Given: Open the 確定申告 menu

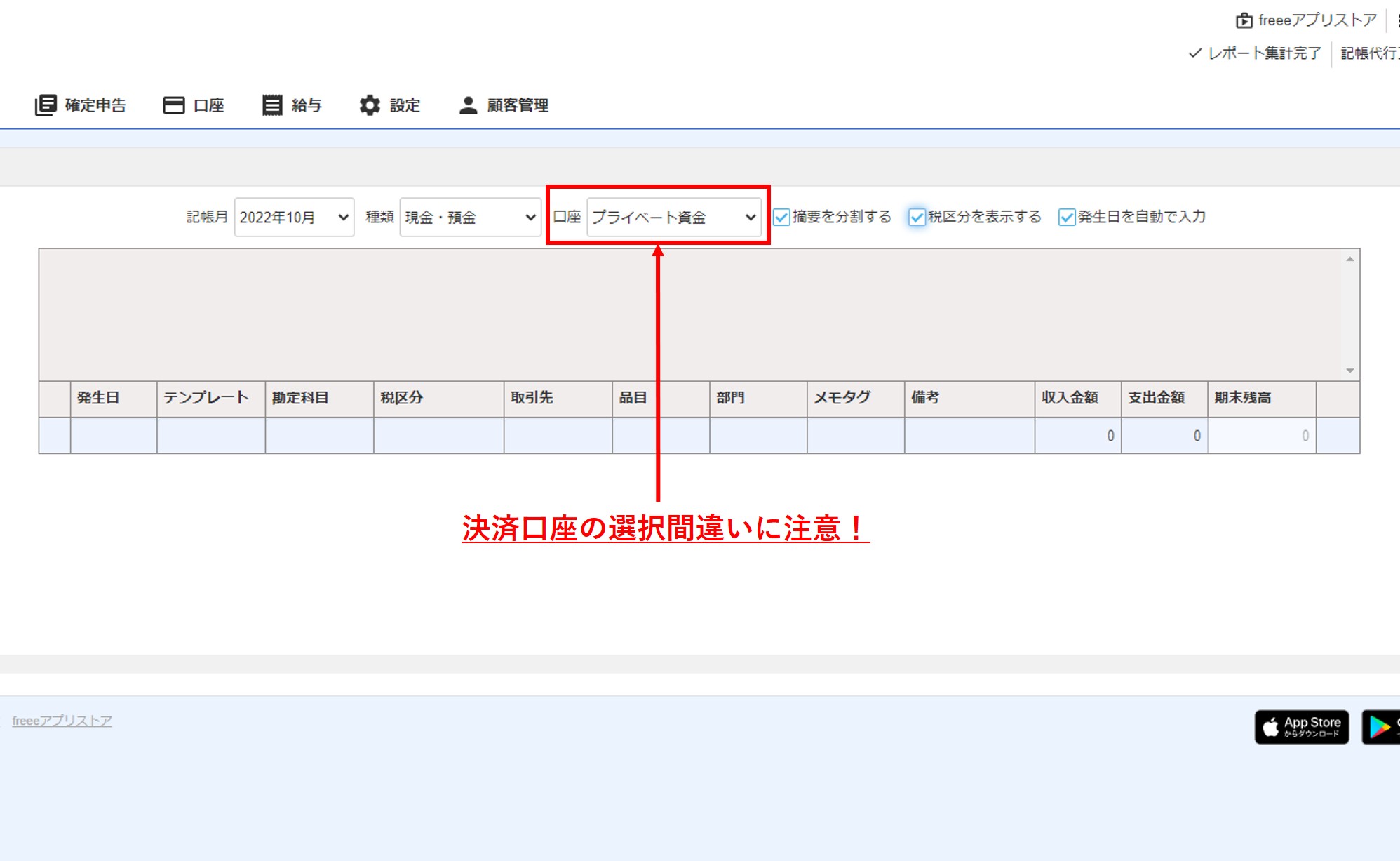Looking at the screenshot, I should 81,105.
